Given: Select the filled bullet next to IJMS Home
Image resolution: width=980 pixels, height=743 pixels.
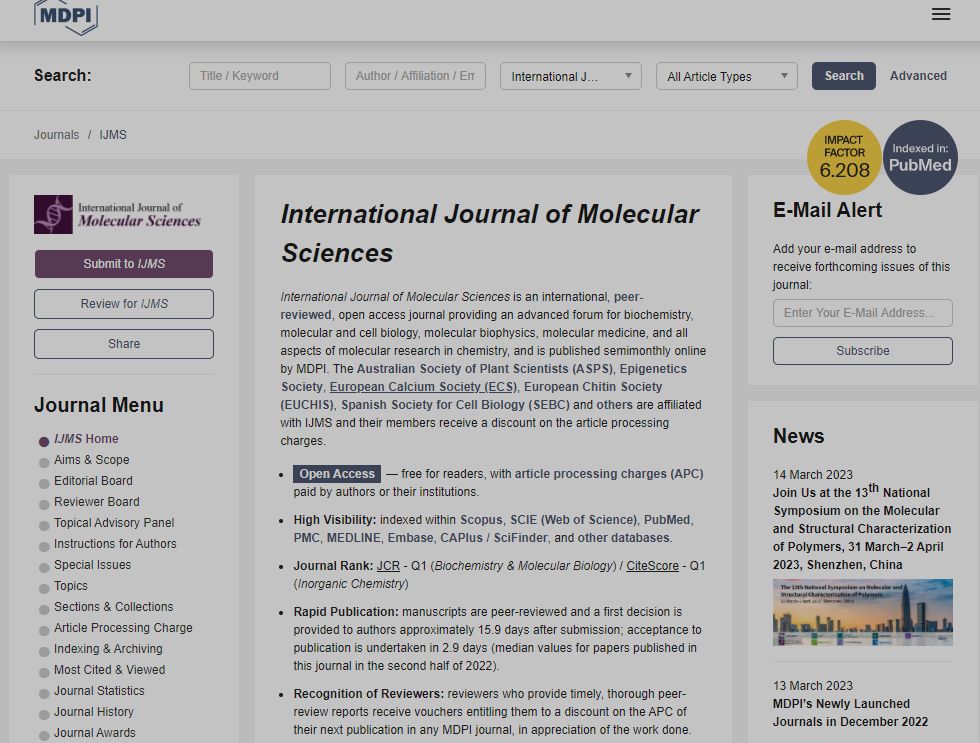Looking at the screenshot, I should (42, 439).
